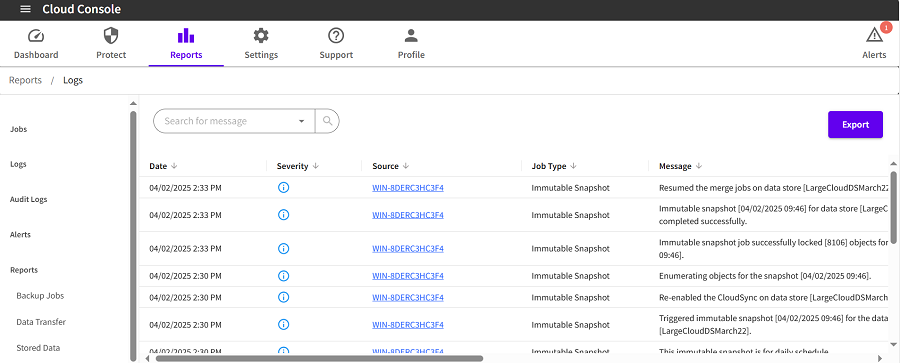Open the Dashboard gauge icon
The height and width of the screenshot is (363, 900).
pyautogui.click(x=36, y=36)
